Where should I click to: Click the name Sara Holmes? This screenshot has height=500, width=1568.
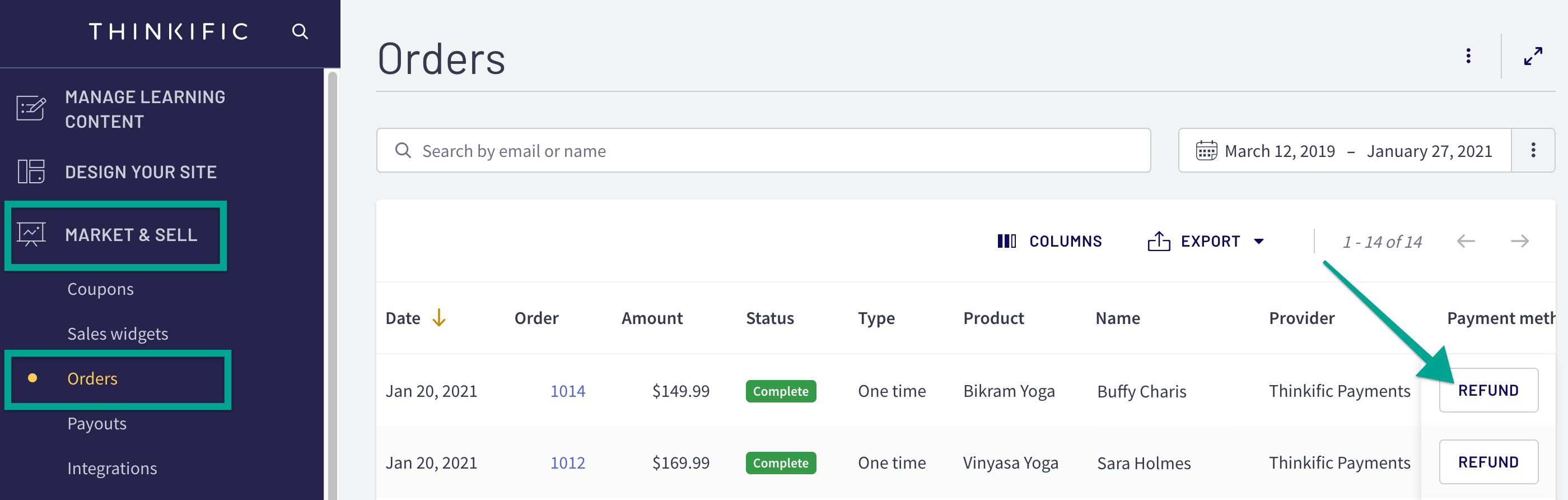coord(1143,464)
